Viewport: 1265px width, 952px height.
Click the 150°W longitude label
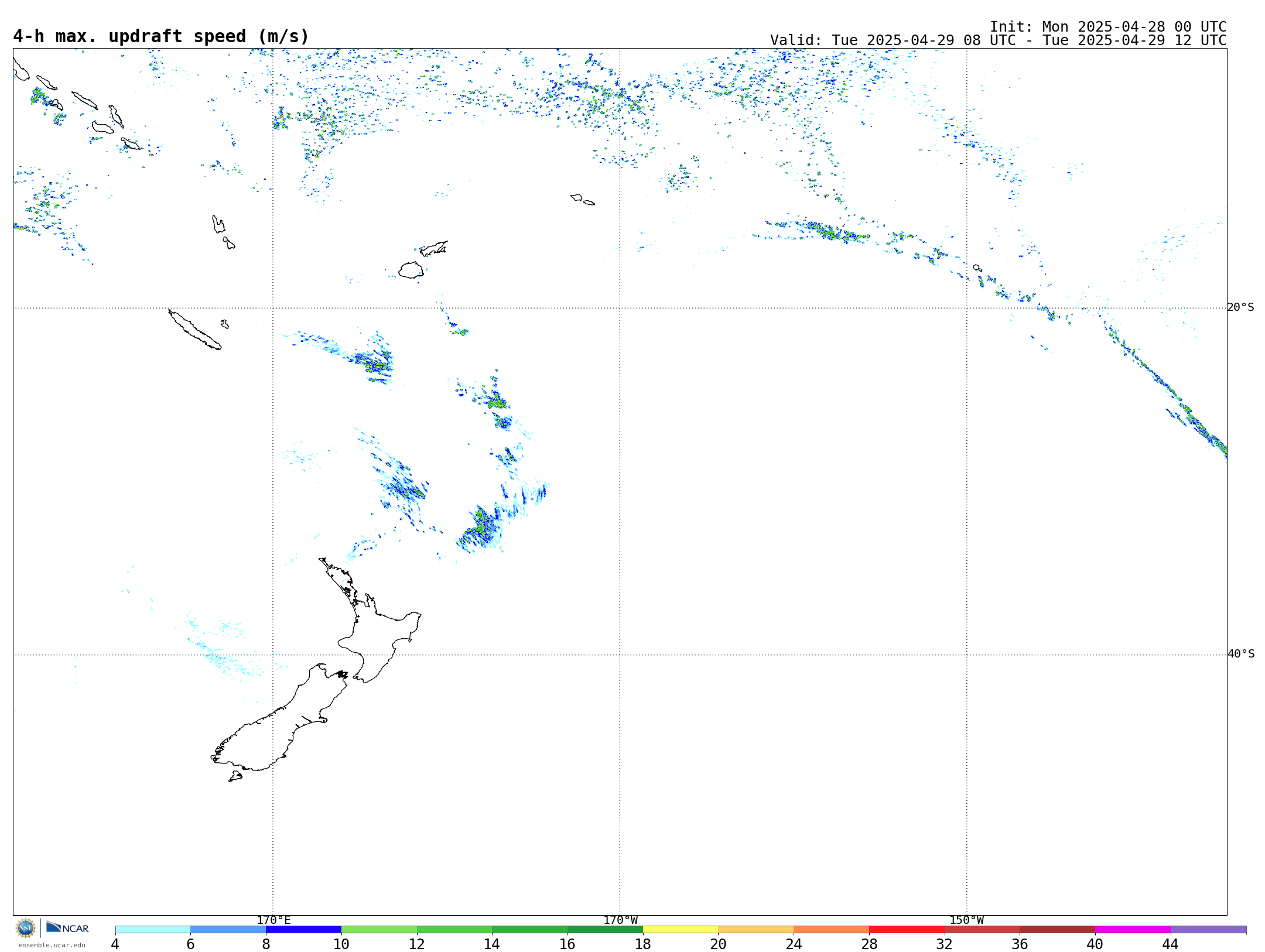pos(967,920)
